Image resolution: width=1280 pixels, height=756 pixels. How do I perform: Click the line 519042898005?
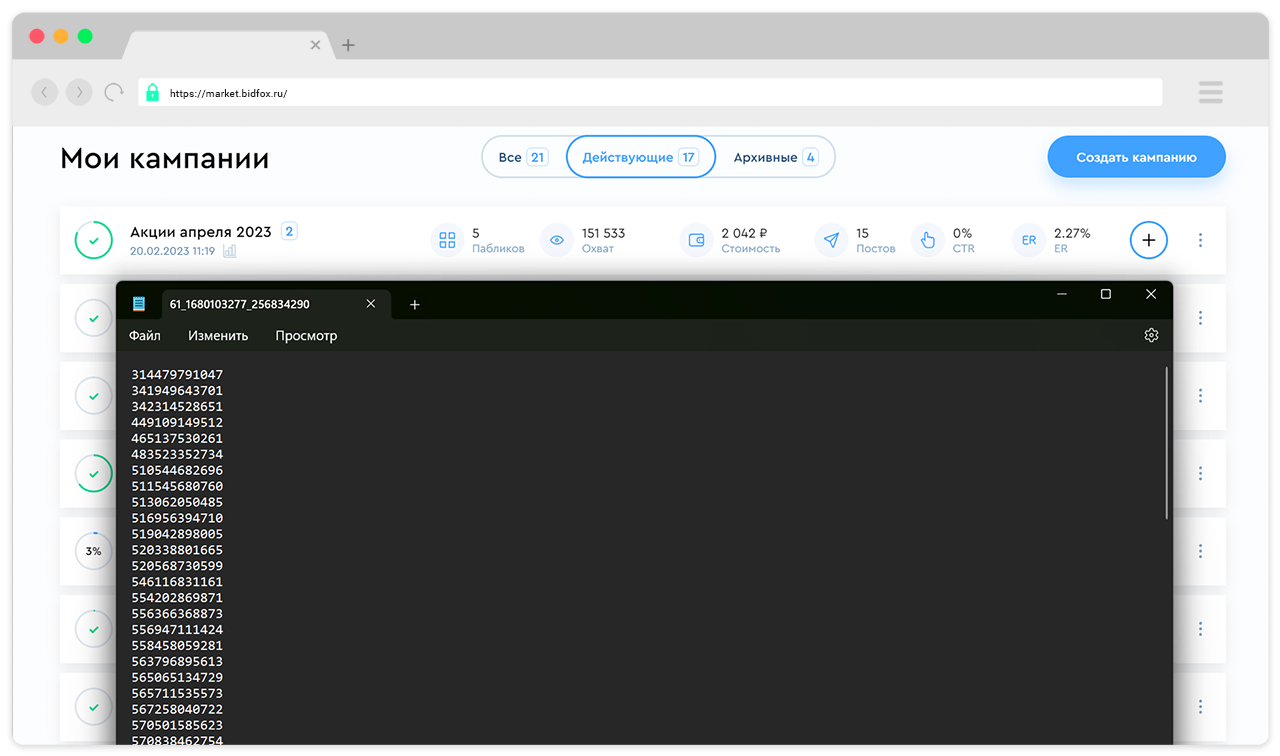[x=177, y=534]
